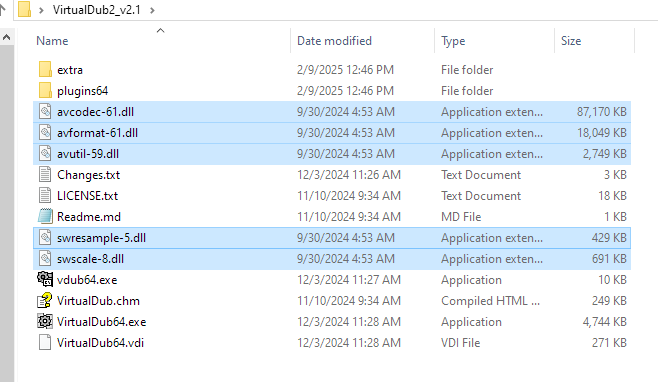Click the File folder type of extra row
658x382 pixels.
[467, 70]
